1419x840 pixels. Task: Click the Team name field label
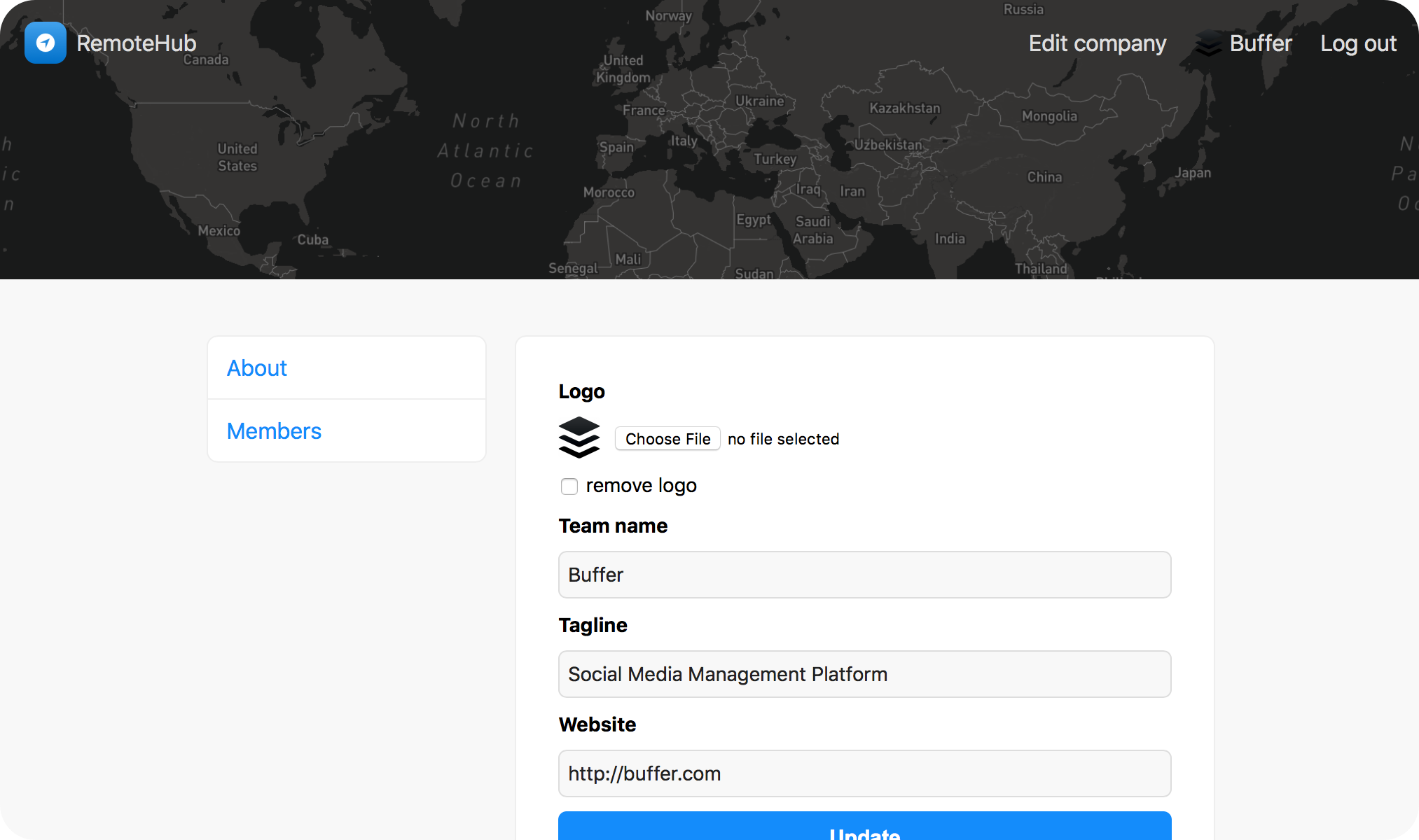(613, 526)
